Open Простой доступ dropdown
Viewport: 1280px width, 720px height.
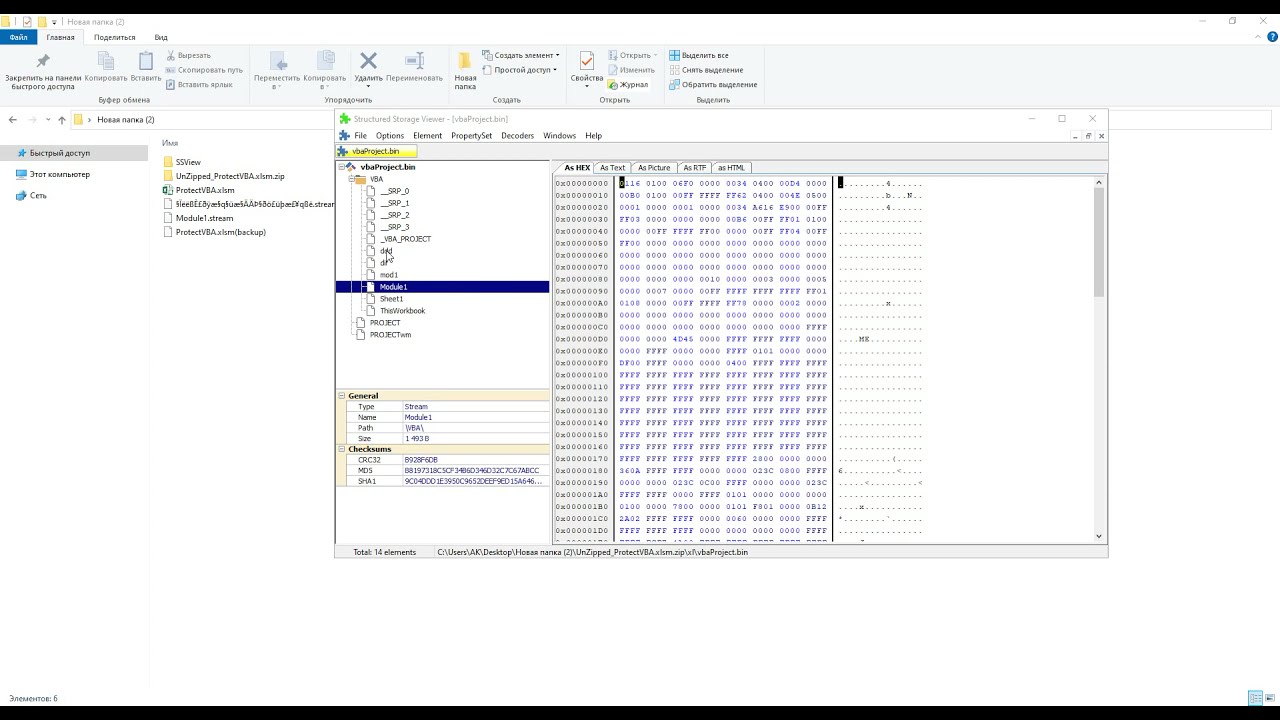click(x=519, y=70)
